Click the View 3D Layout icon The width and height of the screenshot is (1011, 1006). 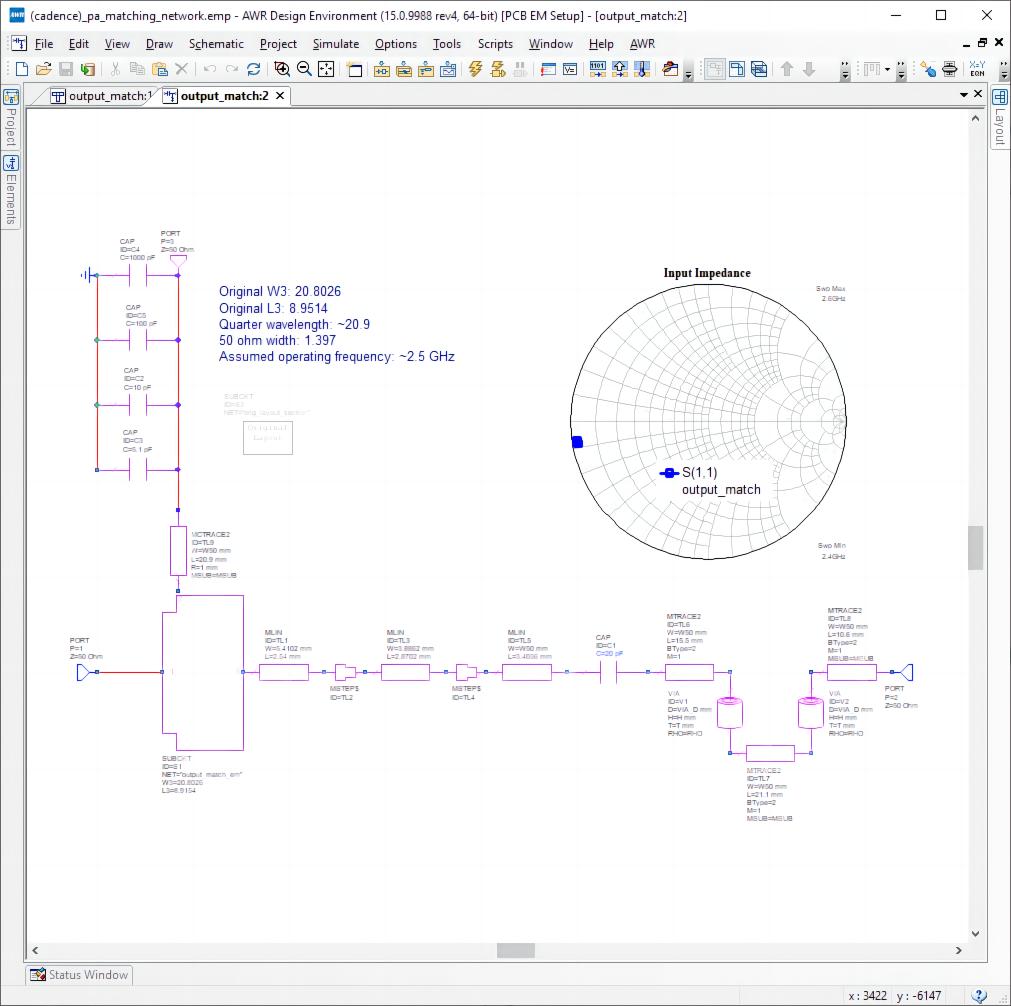point(759,69)
